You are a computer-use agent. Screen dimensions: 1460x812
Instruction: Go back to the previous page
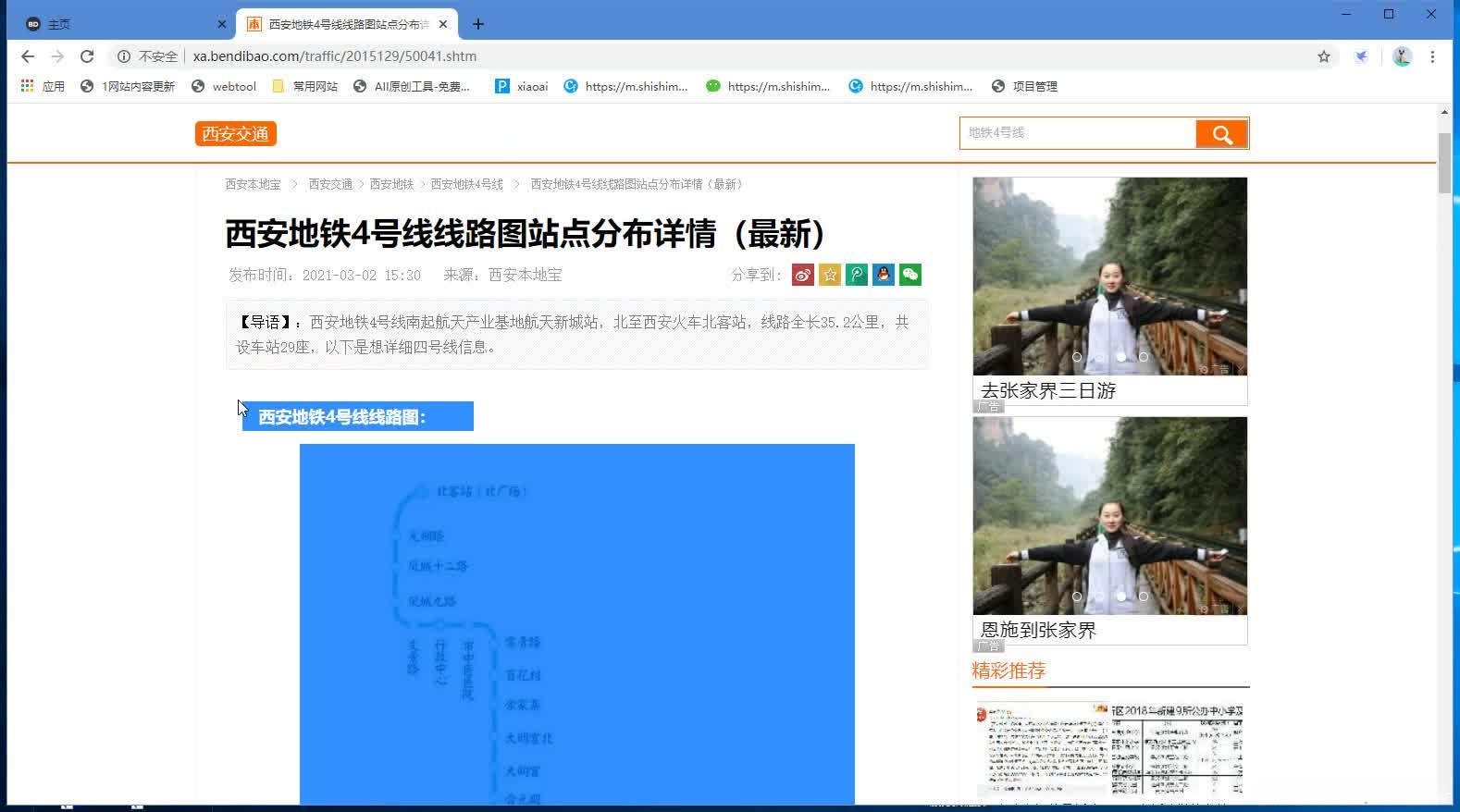coord(28,56)
